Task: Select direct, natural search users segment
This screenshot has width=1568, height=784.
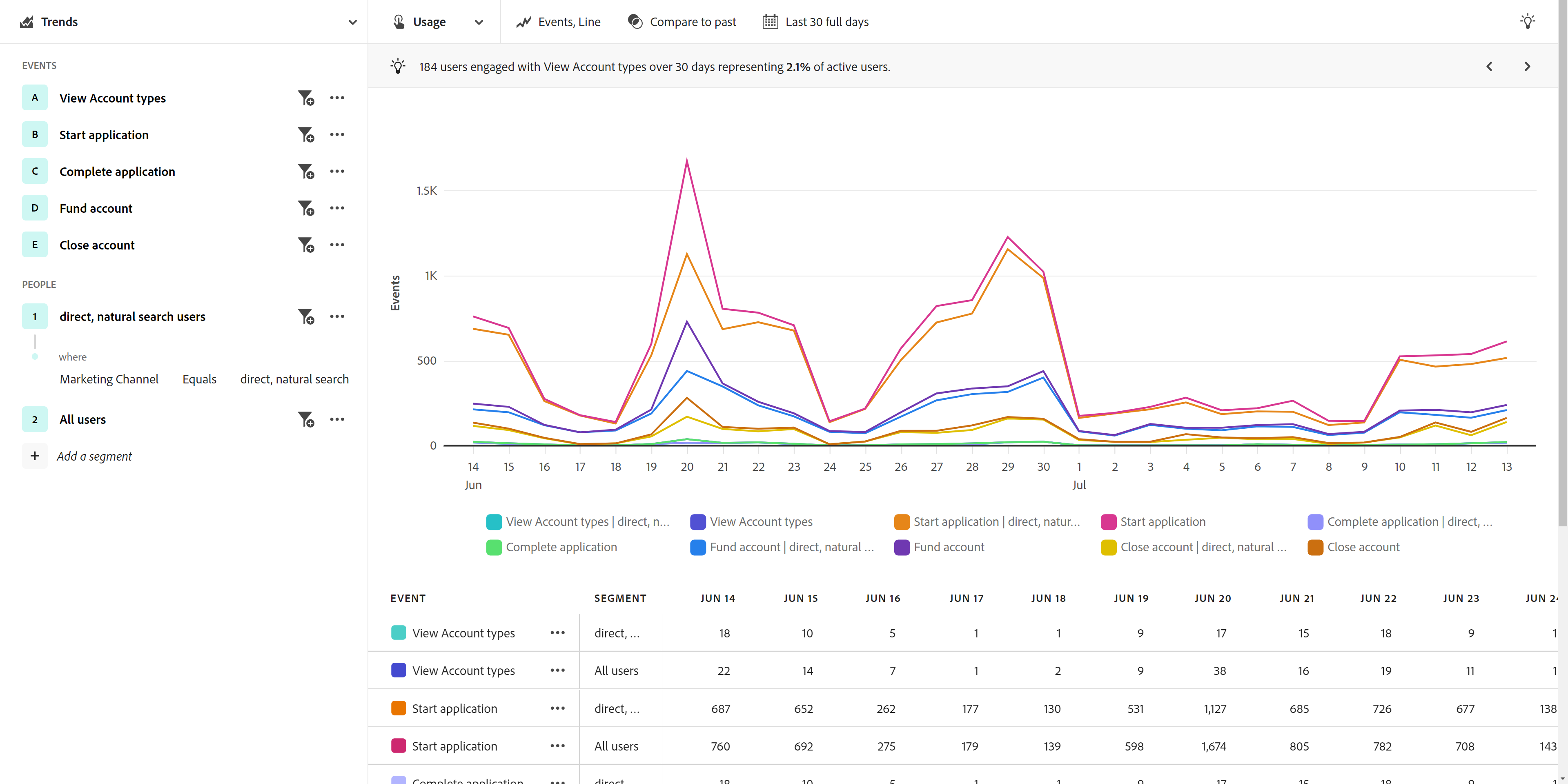Action: 132,316
